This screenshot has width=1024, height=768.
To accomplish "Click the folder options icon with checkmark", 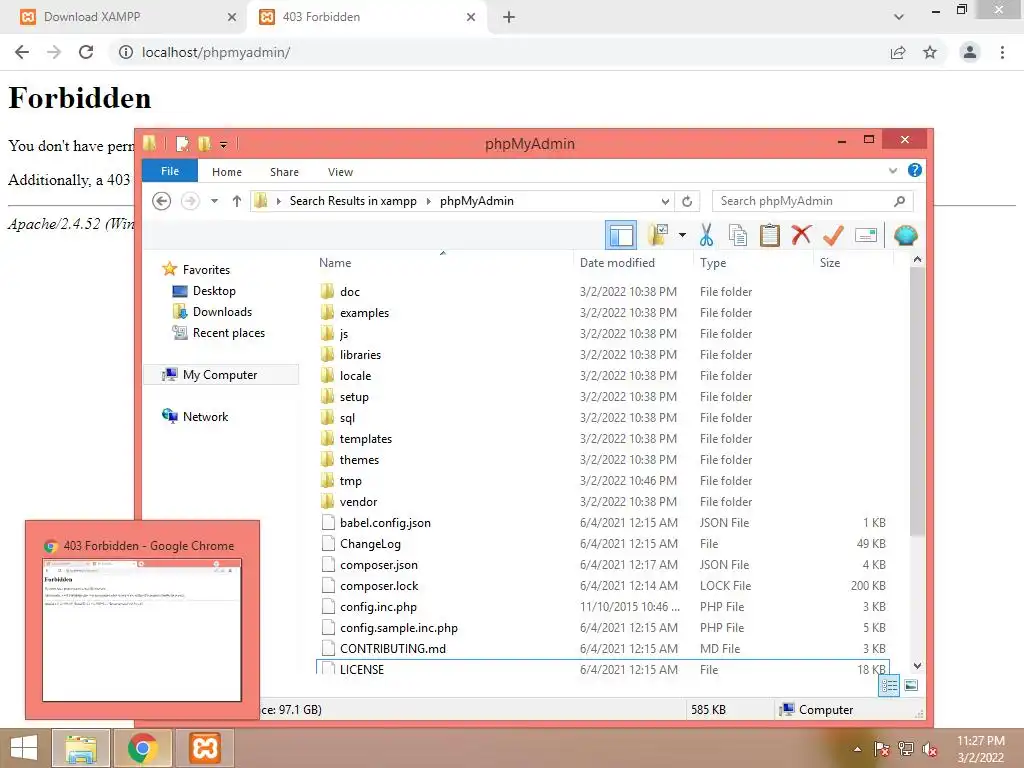I will pyautogui.click(x=658, y=234).
